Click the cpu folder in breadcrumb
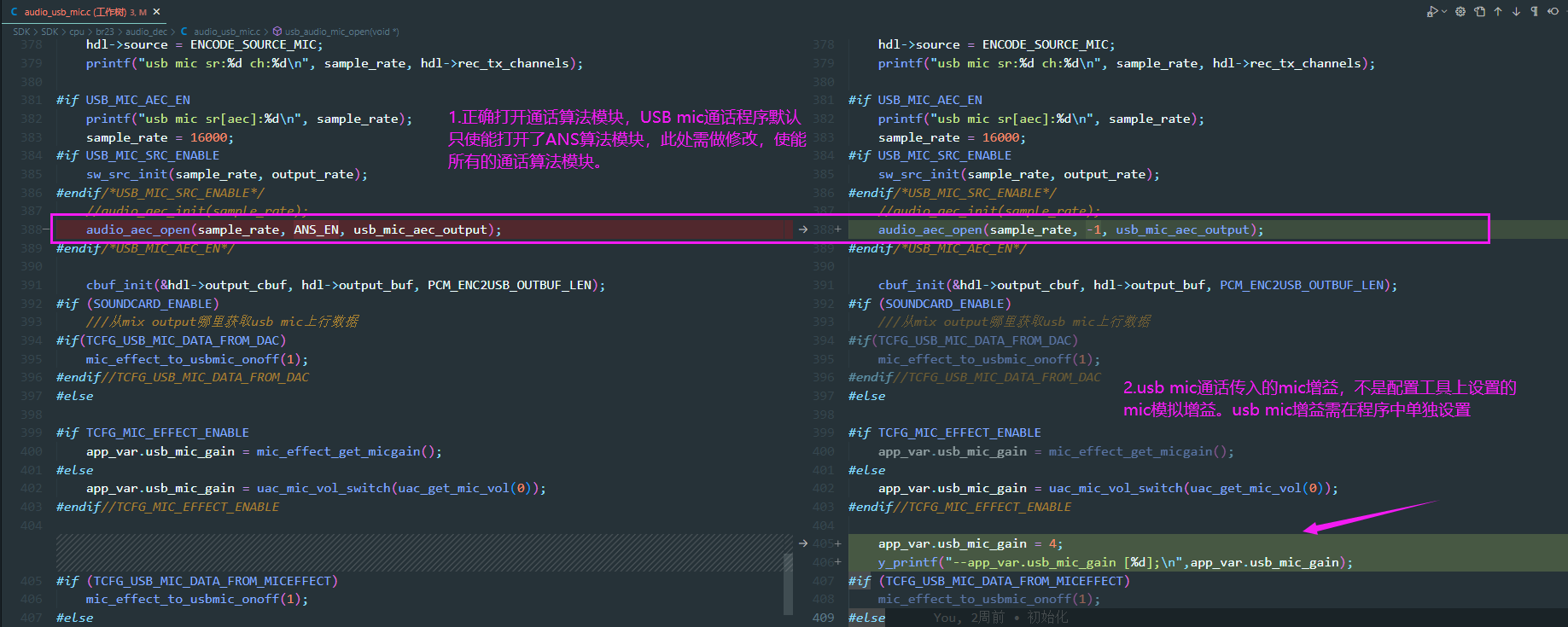Viewport: 1568px width, 627px height. [77, 32]
